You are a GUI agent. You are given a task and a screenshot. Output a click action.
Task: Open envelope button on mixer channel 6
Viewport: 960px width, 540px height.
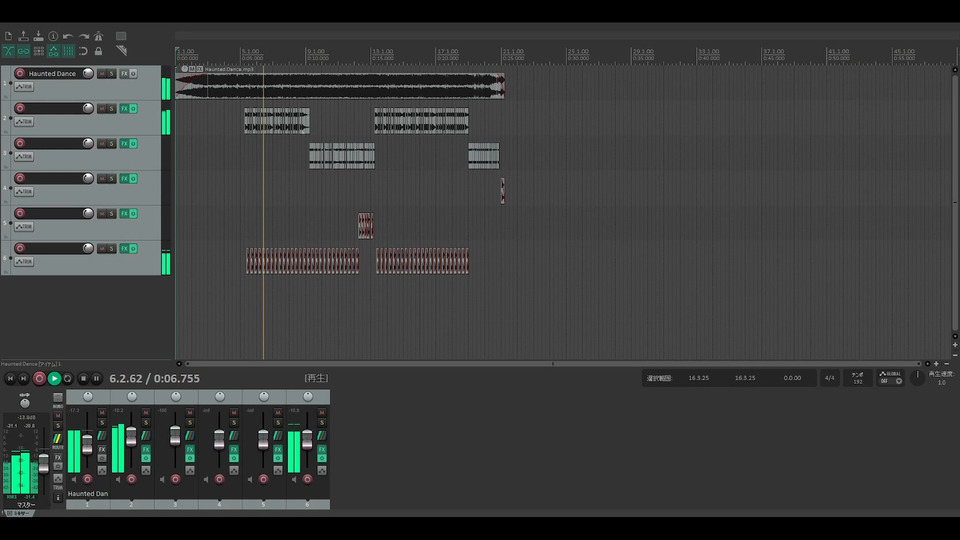tap(322, 470)
